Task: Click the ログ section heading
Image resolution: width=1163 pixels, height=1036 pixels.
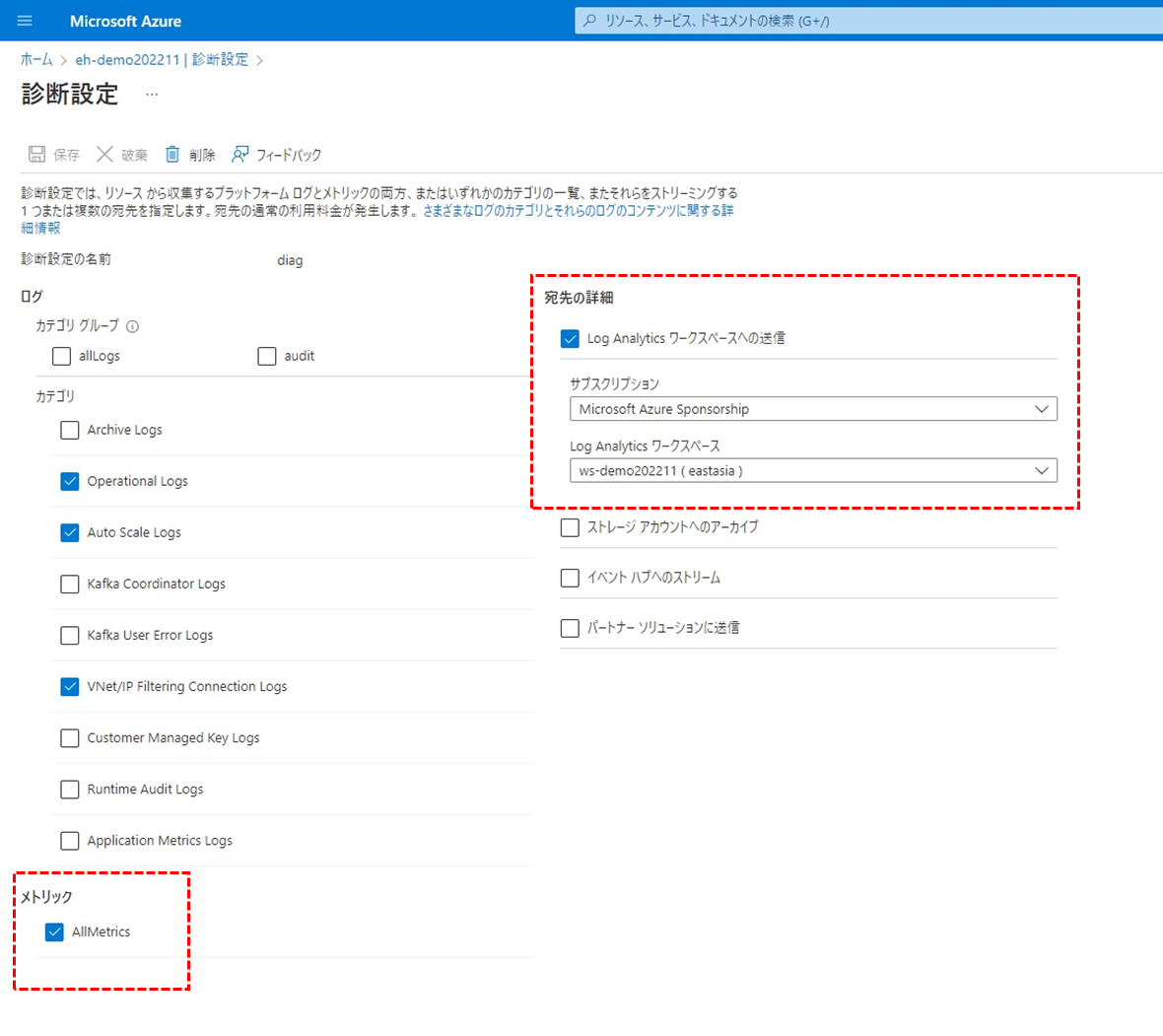Action: 32,296
